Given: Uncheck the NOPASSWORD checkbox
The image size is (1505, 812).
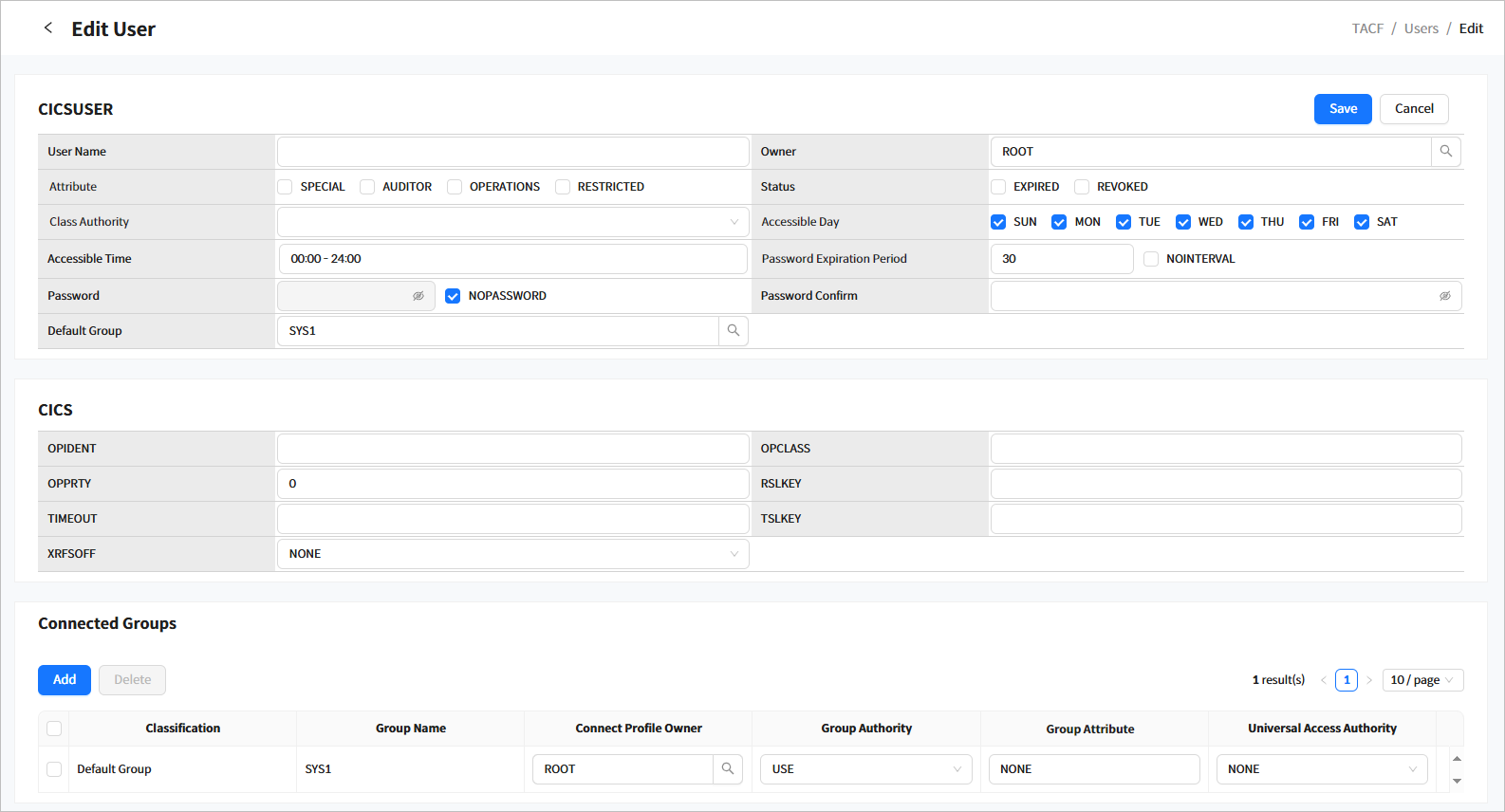Looking at the screenshot, I should [x=453, y=296].
